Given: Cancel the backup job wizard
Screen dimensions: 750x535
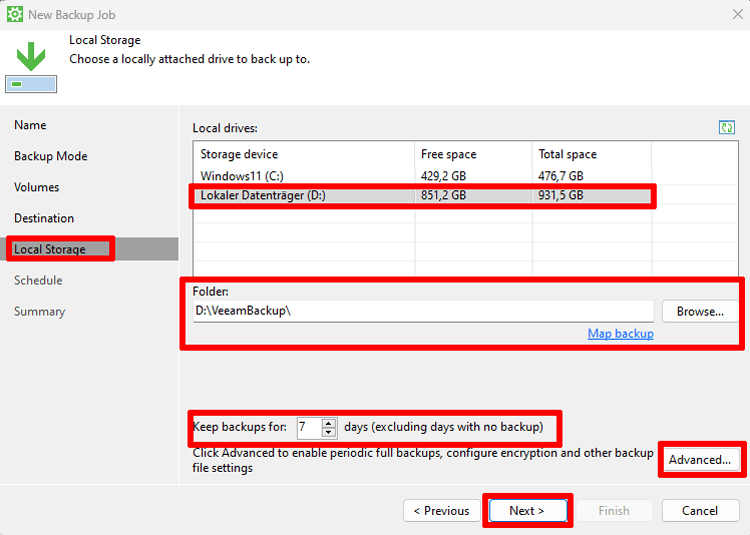Looking at the screenshot, I should tap(700, 511).
